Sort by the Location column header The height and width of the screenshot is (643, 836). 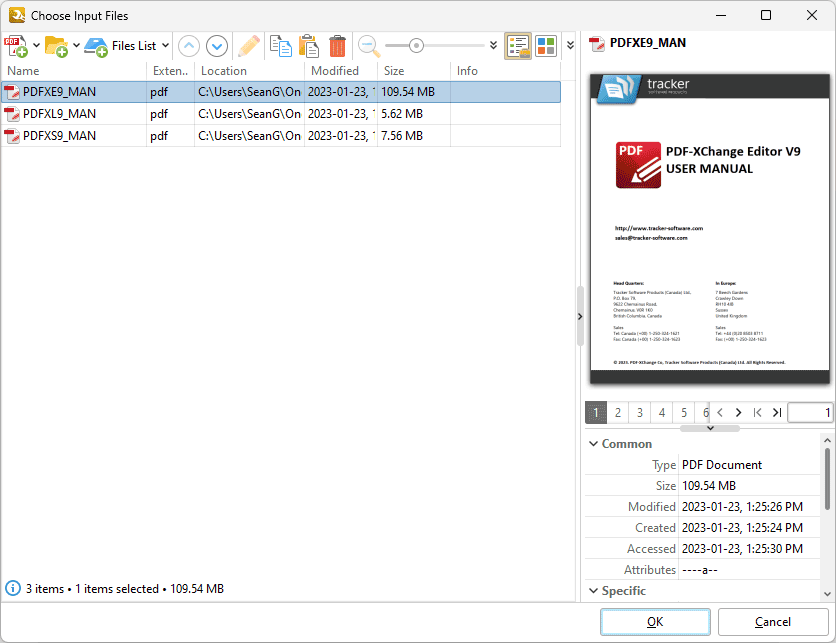[x=249, y=71]
